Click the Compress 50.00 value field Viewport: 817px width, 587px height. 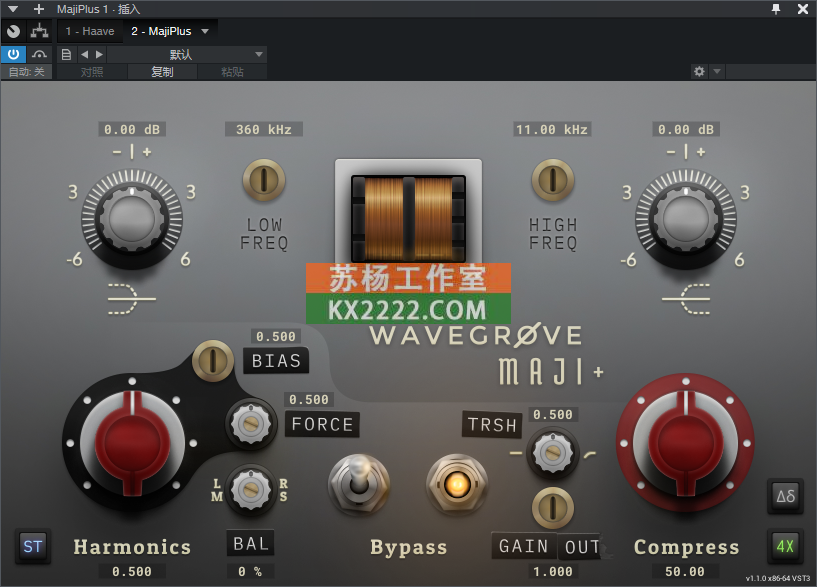click(x=685, y=571)
